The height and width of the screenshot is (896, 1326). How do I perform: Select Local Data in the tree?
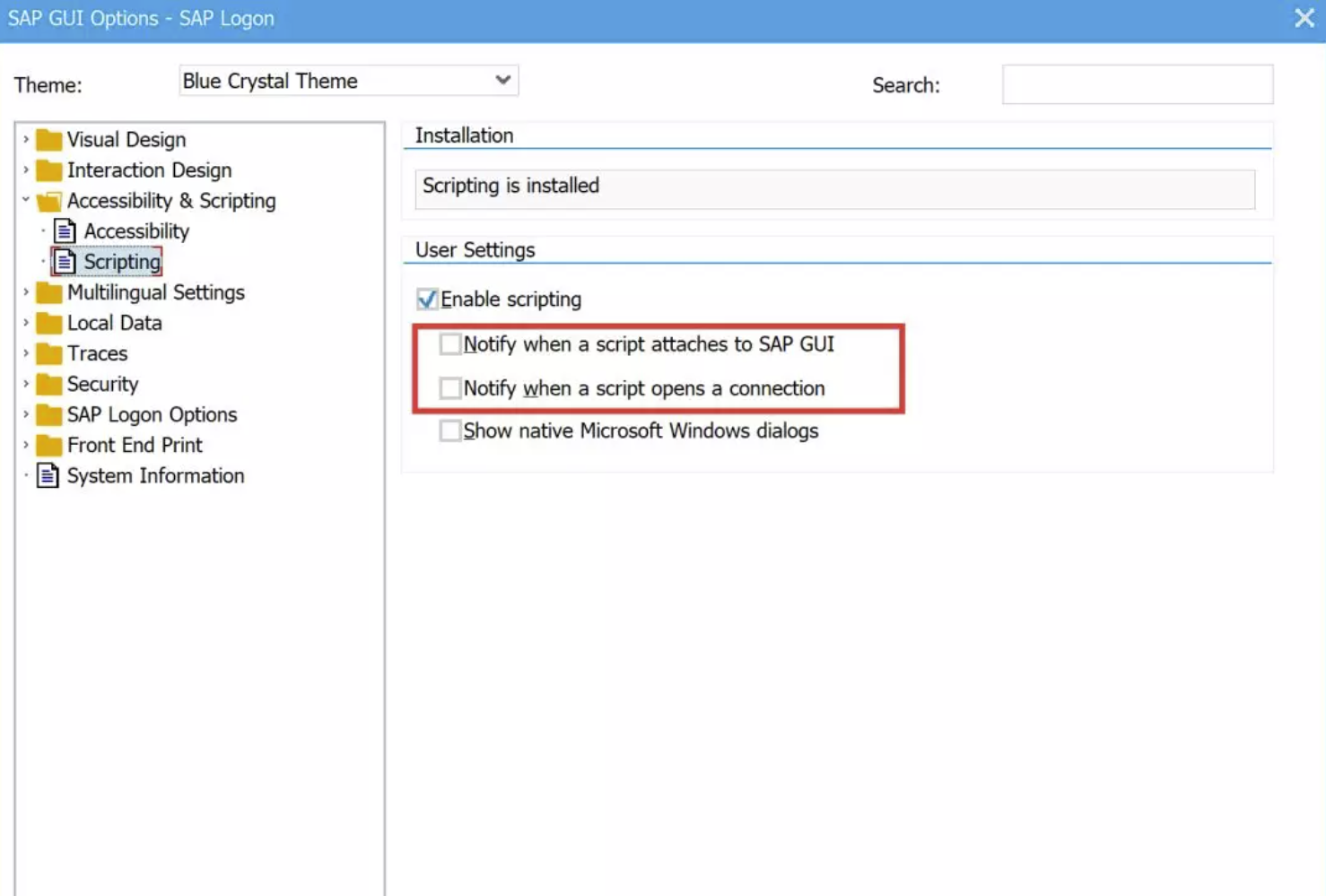pos(115,323)
